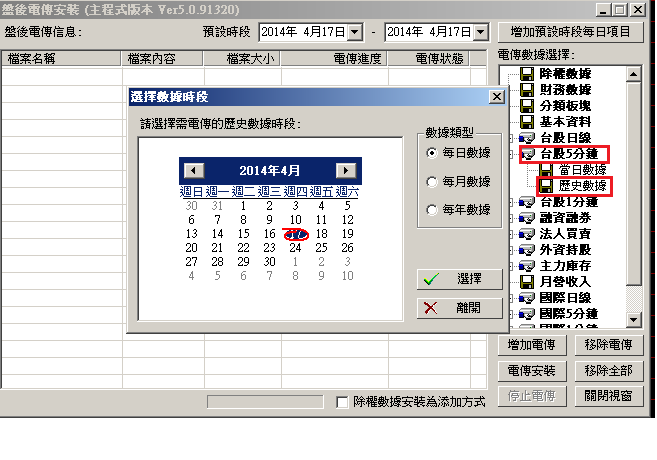Viewport: 657px width, 460px height.
Task: Click the 基本資料 floppy disk icon
Action: click(527, 121)
